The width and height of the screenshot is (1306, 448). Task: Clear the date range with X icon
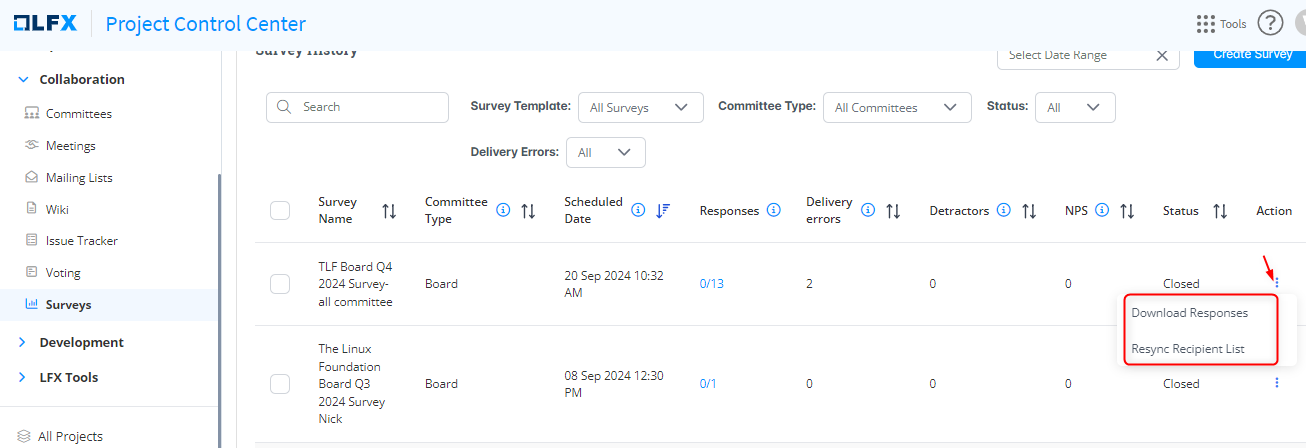[x=1161, y=56]
